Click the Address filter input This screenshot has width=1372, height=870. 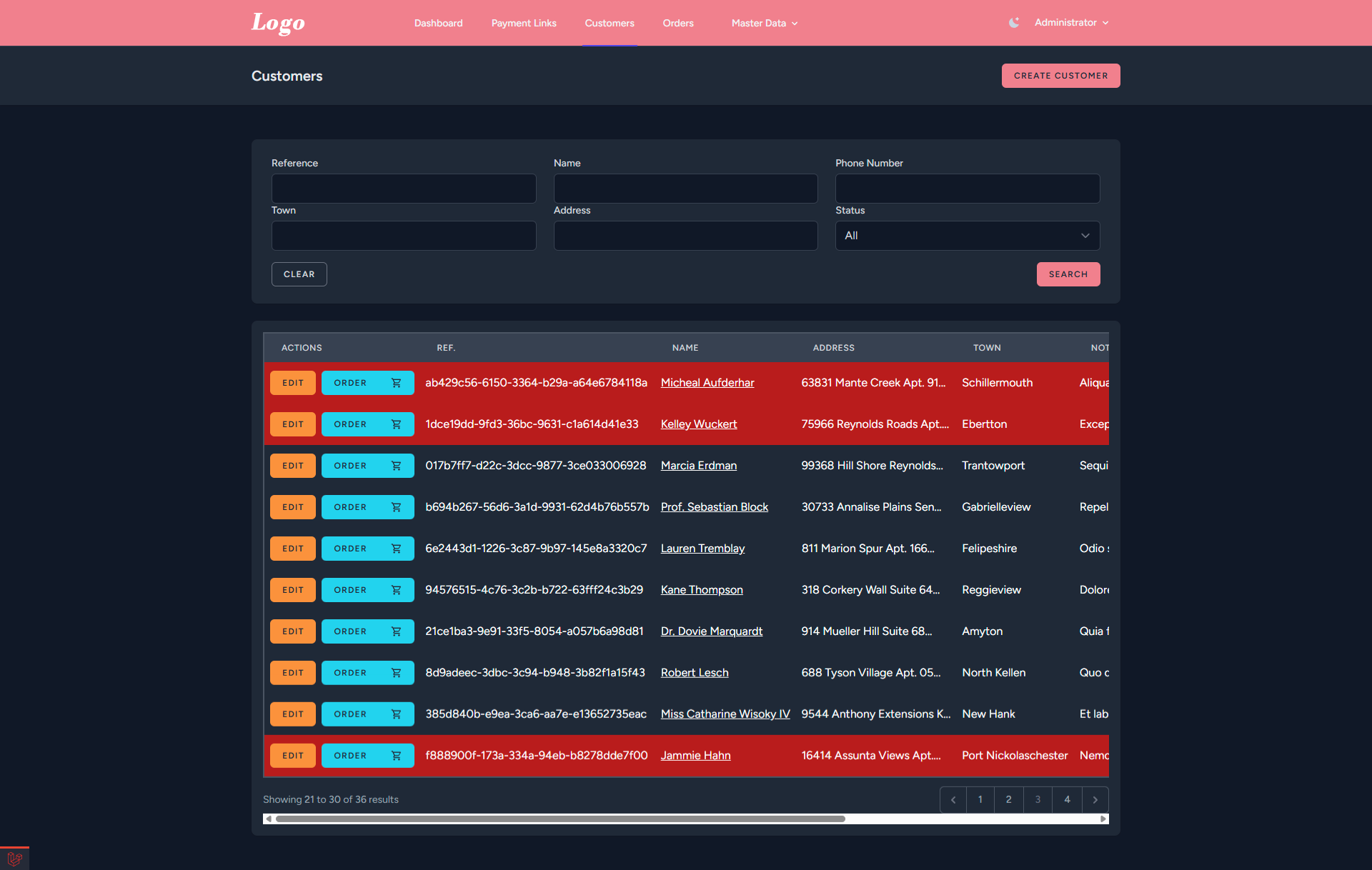[685, 236]
